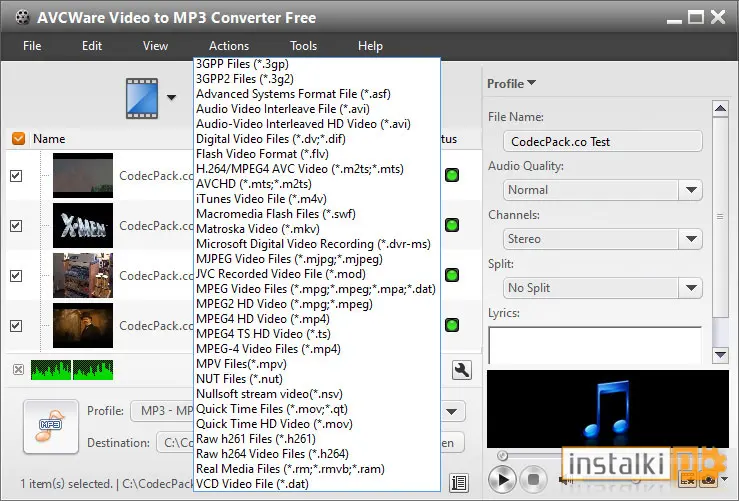Viewport: 739px width, 501px height.
Task: Click the MP3 convert button icon
Action: (51, 427)
